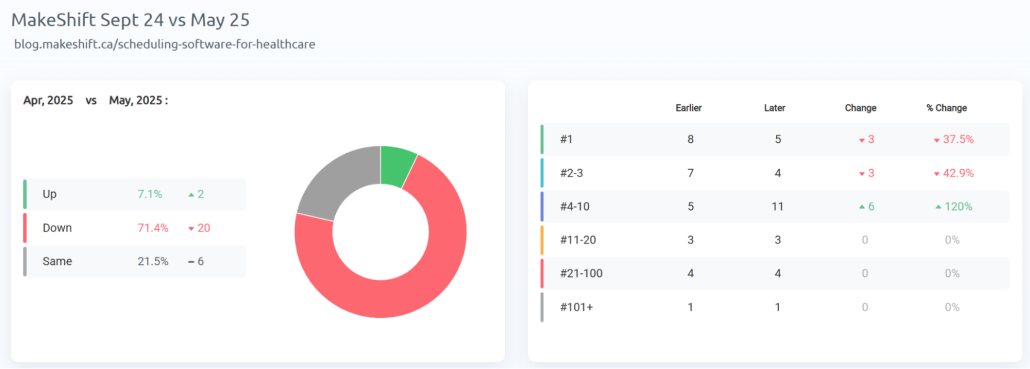Screen dimensions: 1030x369
Task: Click the Earlier column header
Action: [x=689, y=108]
